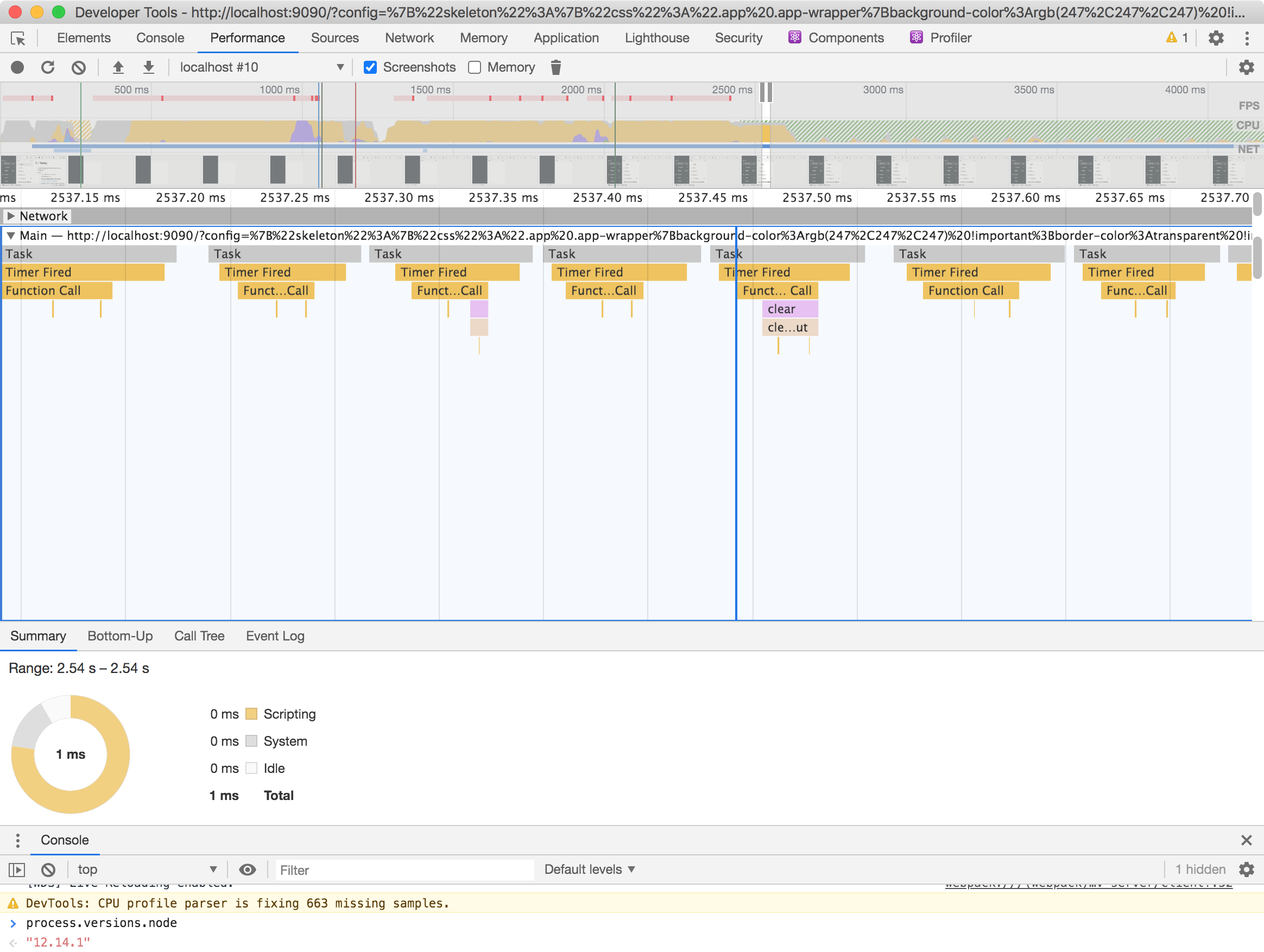This screenshot has width=1264, height=952.
Task: Uncheck the Screenshots checkbox
Action: pyautogui.click(x=370, y=67)
